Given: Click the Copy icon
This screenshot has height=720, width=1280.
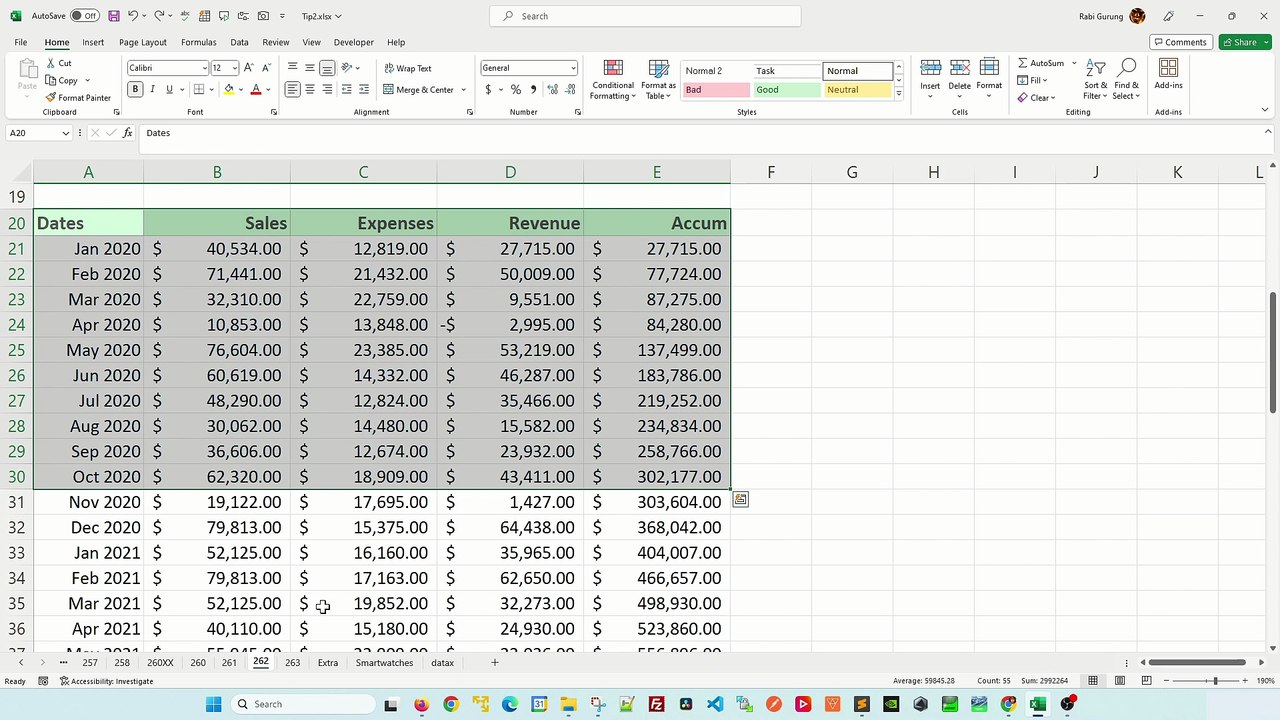Looking at the screenshot, I should coord(51,80).
